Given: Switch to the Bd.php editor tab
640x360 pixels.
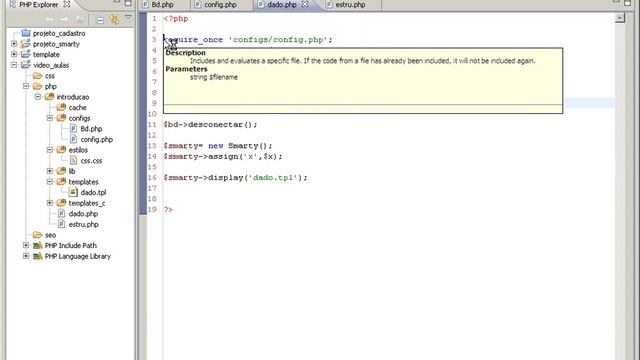Looking at the screenshot, I should pos(163,5).
